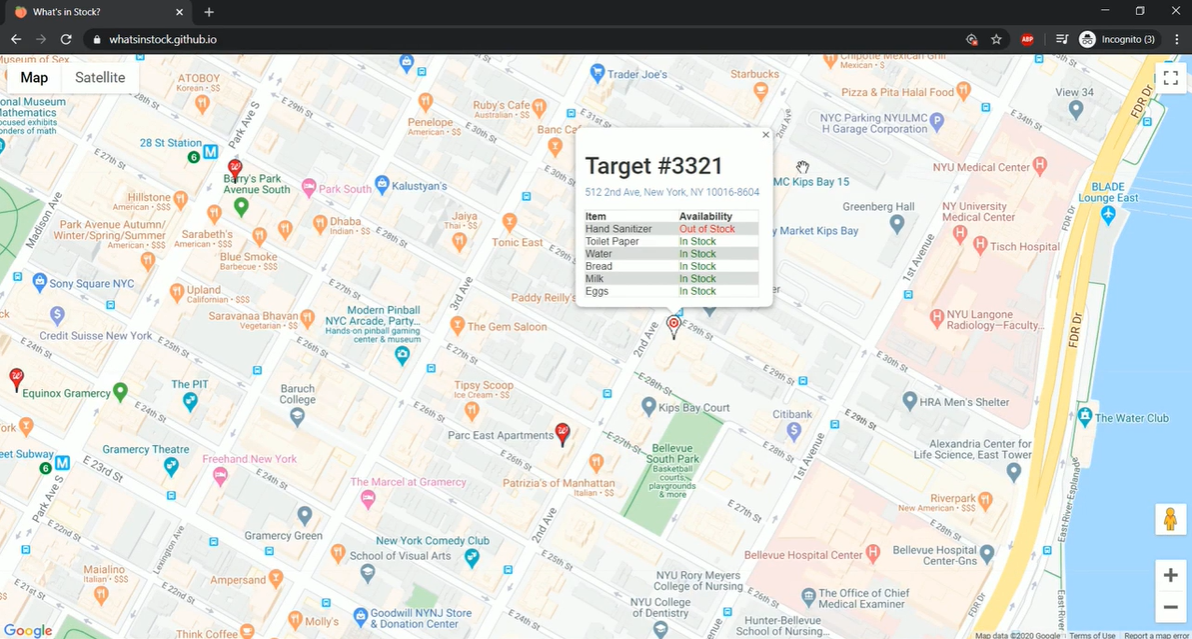Click the Park South hotel pin
Screen dimensions: 1192x639
(x=309, y=187)
